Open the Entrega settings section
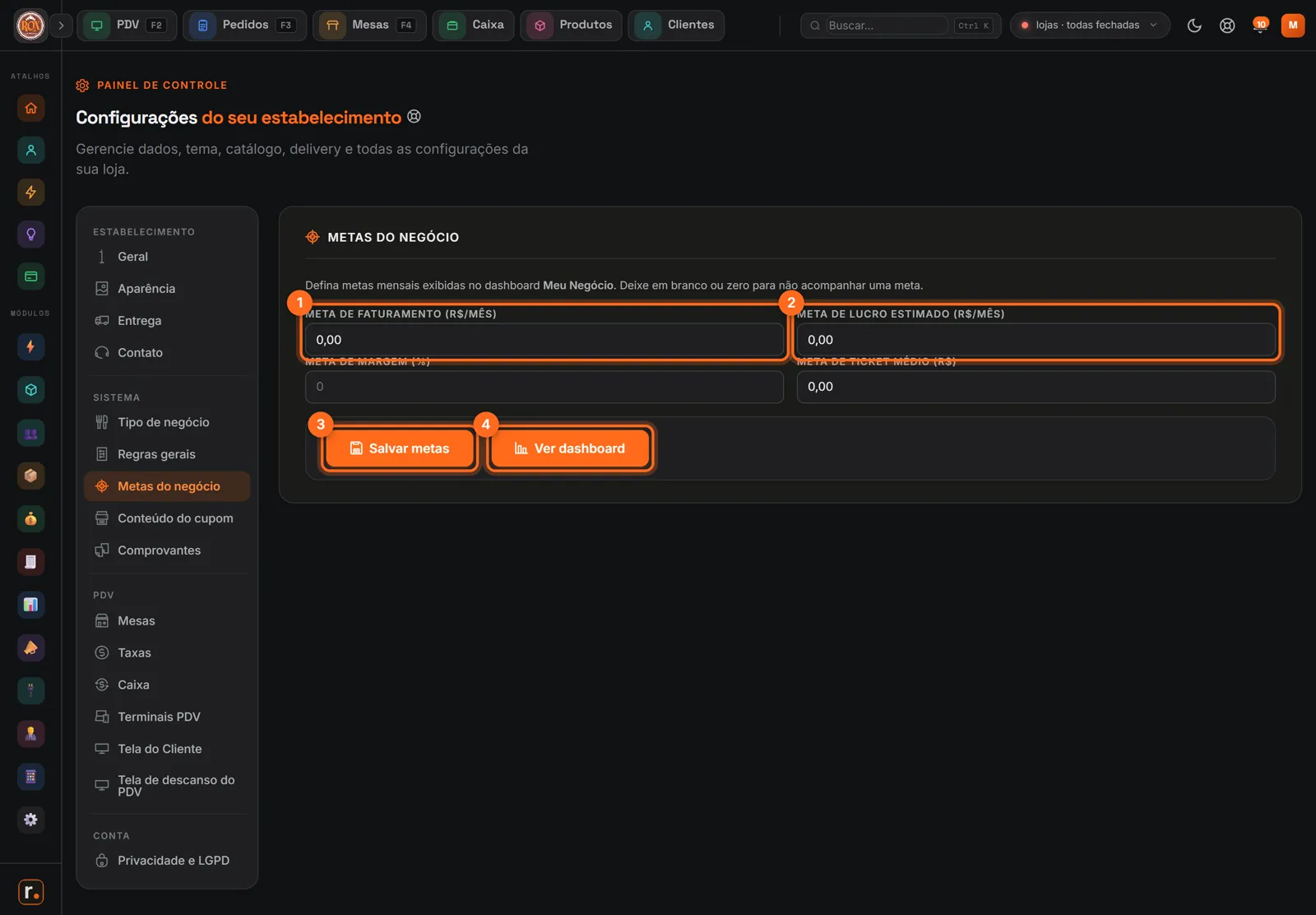1316x915 pixels. [167, 321]
